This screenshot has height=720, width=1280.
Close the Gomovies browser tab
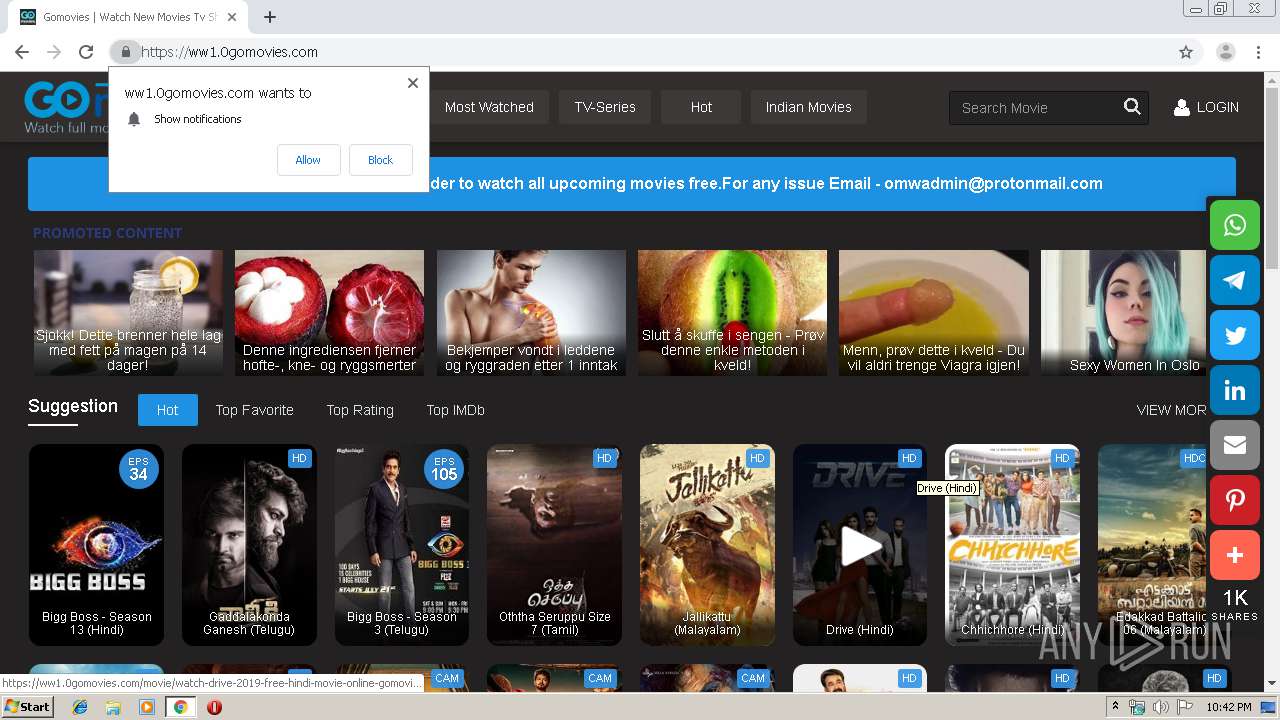(232, 17)
